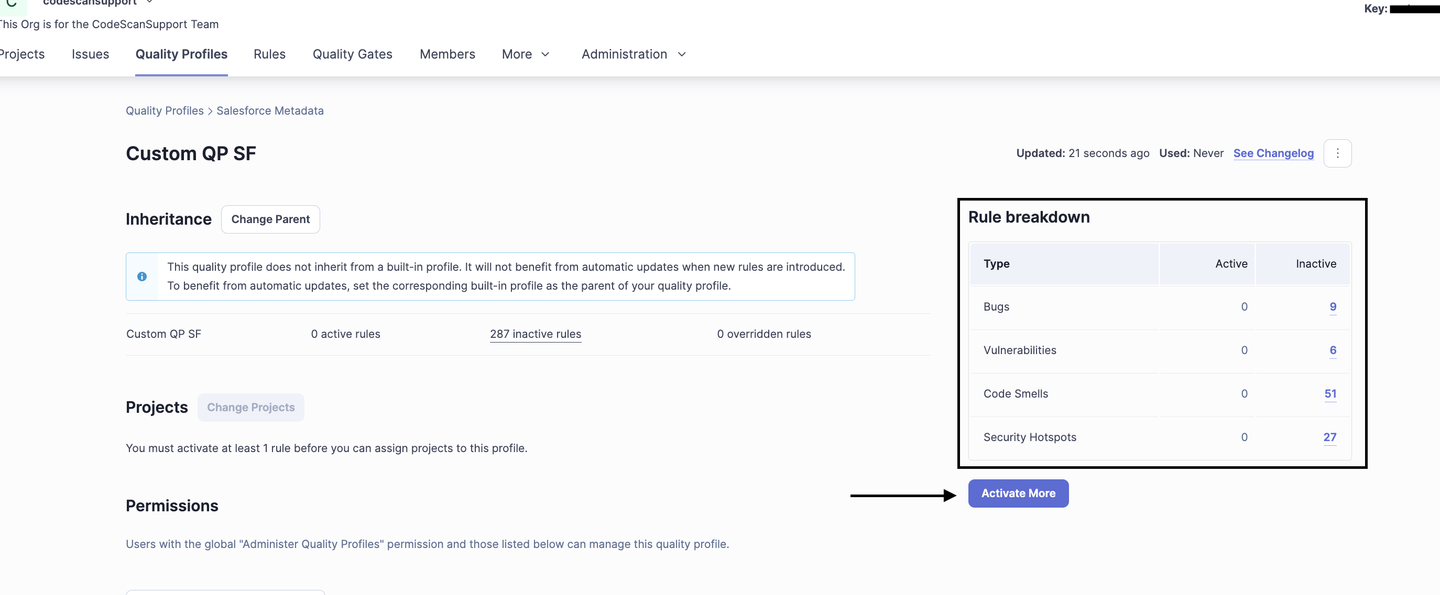Go to the Quality Gates tab

coord(352,54)
